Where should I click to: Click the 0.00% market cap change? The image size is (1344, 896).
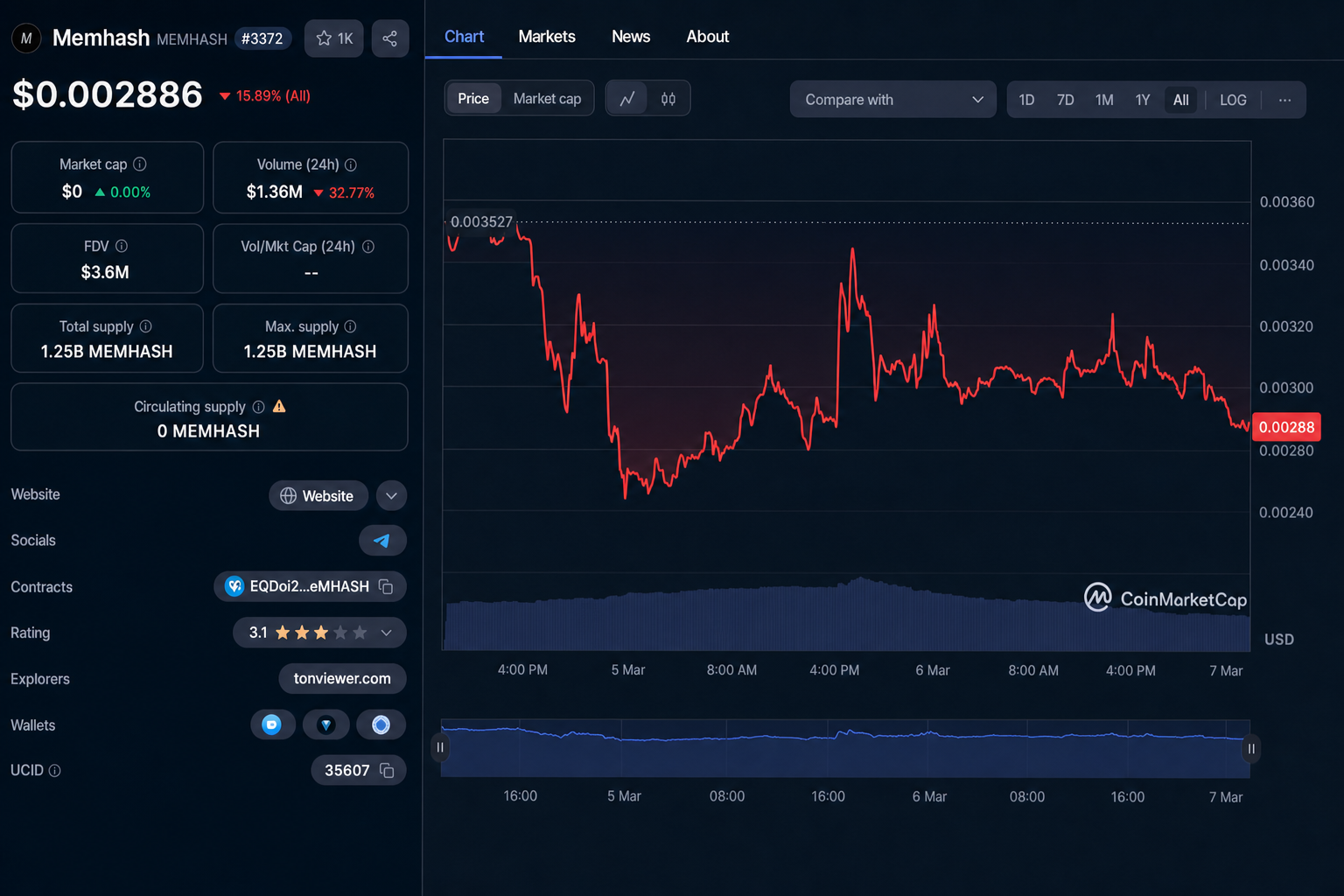point(122,192)
